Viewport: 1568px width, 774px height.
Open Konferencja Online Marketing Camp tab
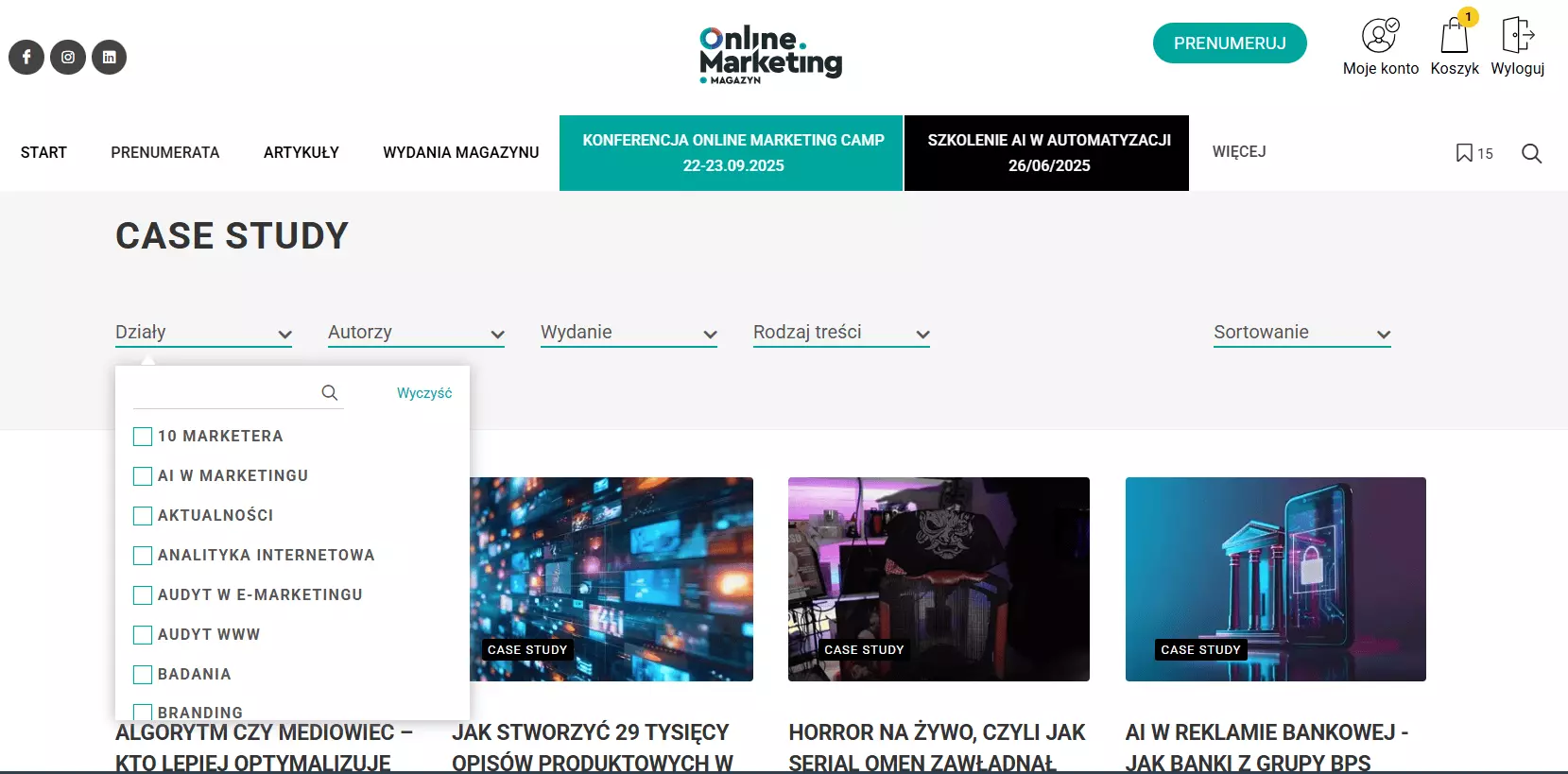(x=732, y=153)
